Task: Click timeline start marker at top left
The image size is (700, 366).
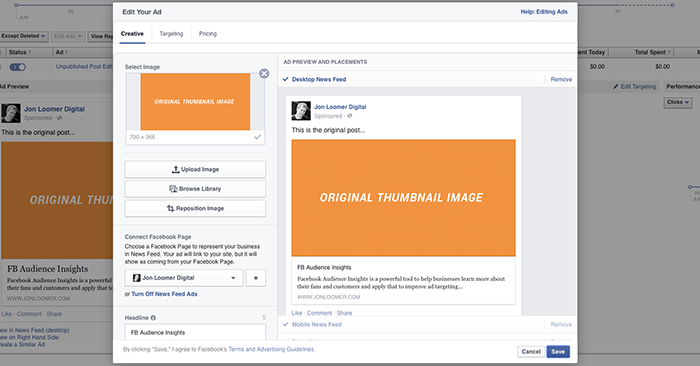Action: (16, 5)
